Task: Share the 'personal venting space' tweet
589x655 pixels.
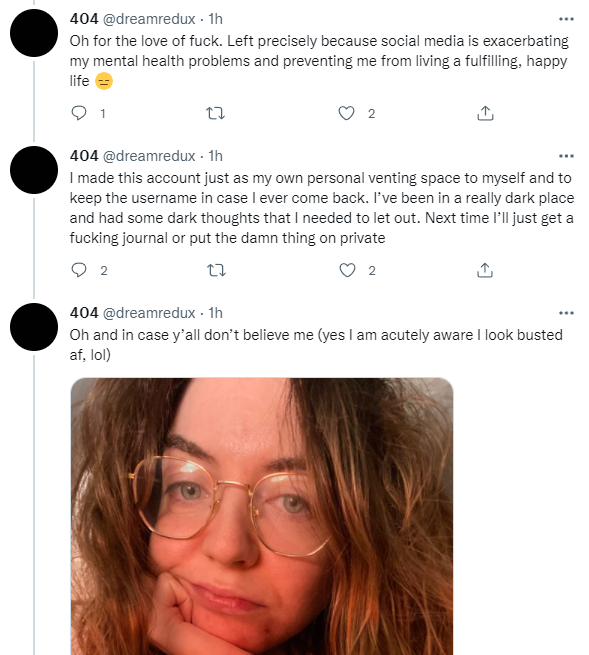Action: (x=485, y=270)
